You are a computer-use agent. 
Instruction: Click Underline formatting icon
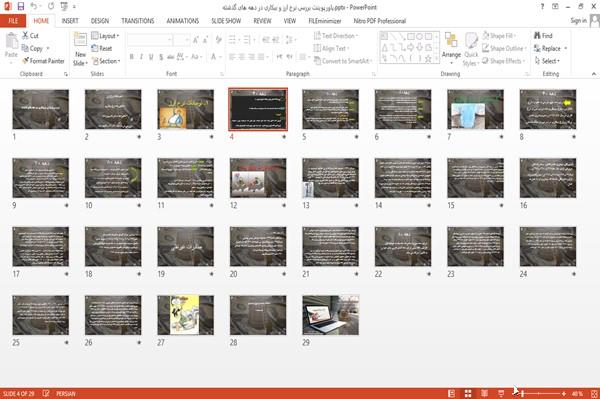click(x=151, y=57)
